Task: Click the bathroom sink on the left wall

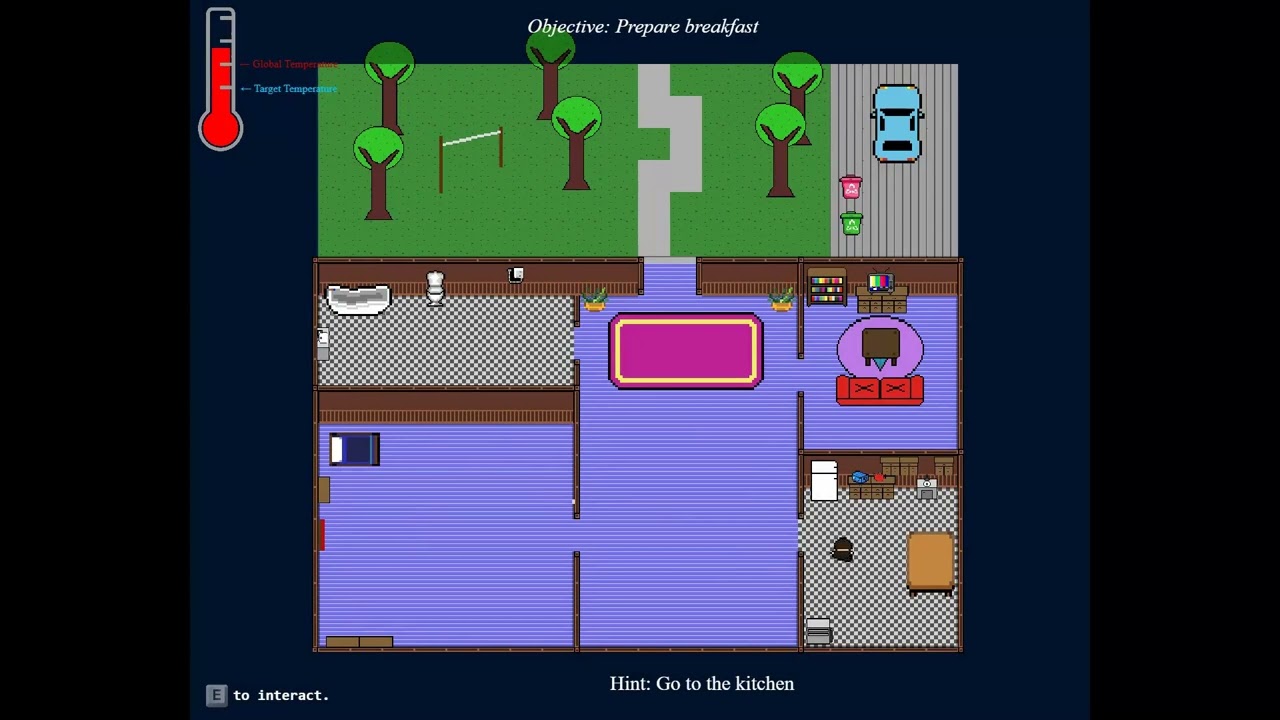Action: pyautogui.click(x=323, y=343)
